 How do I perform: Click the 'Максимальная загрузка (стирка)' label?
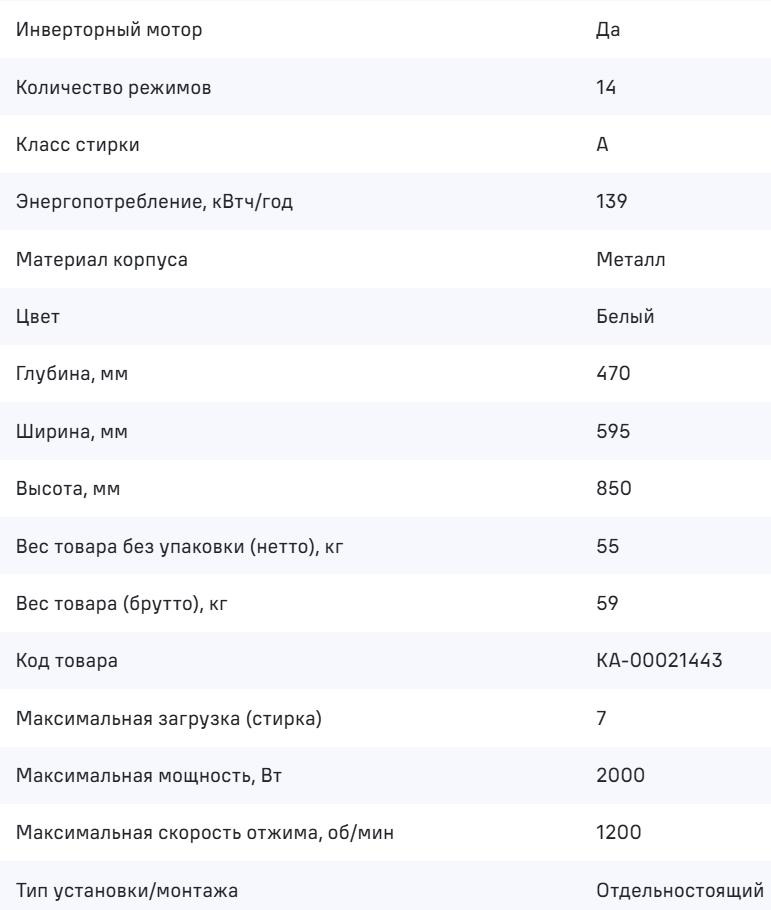[169, 719]
